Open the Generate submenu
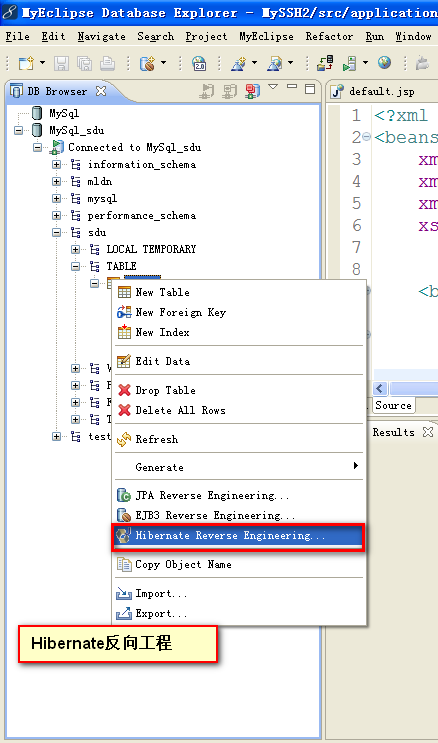Viewport: 438px width, 743px height. (239, 467)
